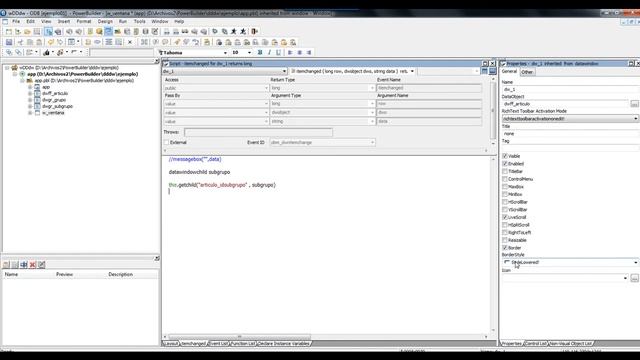Open the Declare Instance Variables tab
This screenshot has height=360, width=640.
284,344
